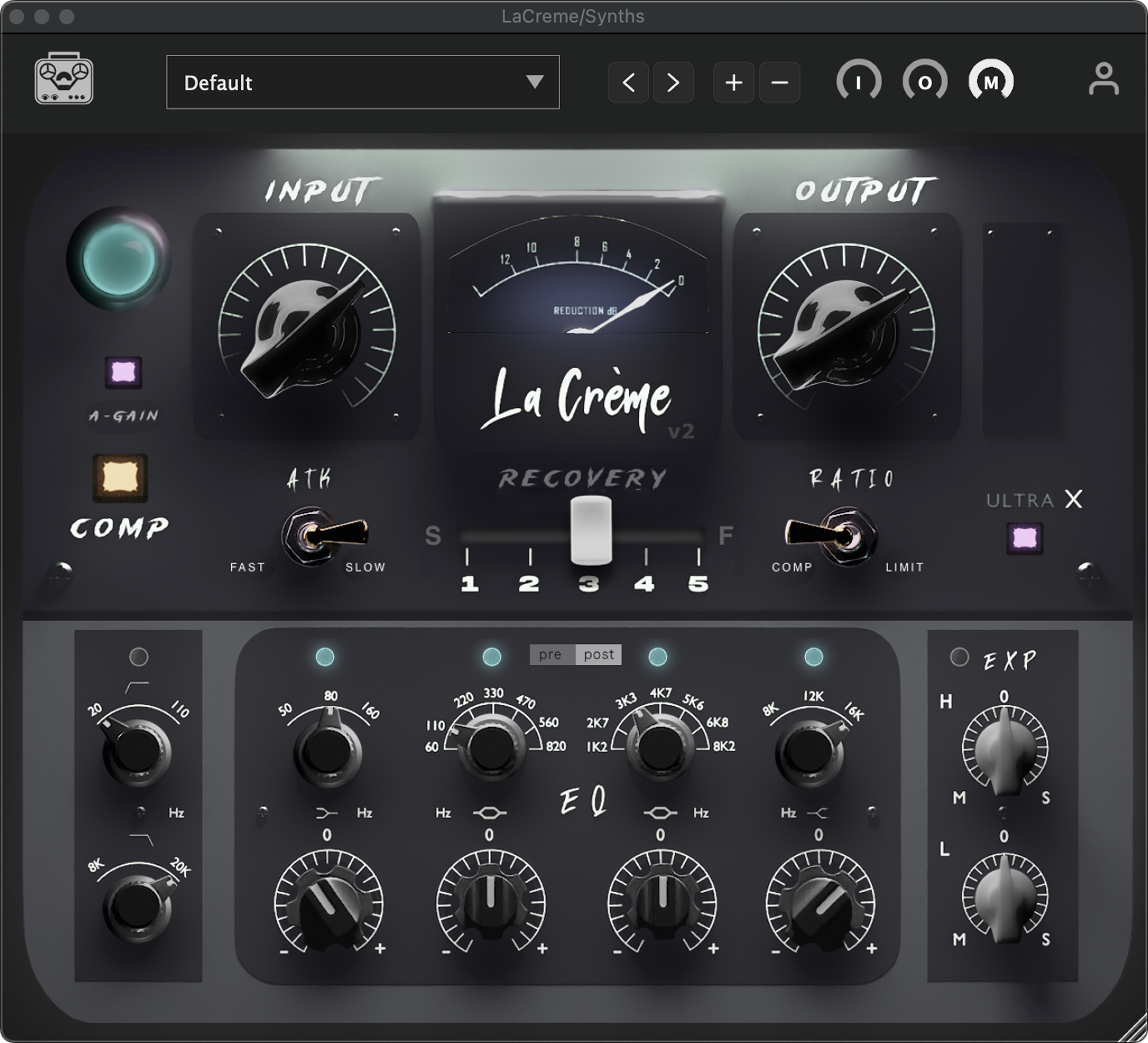Toggle the A-GAIN purple button

pyautogui.click(x=124, y=373)
